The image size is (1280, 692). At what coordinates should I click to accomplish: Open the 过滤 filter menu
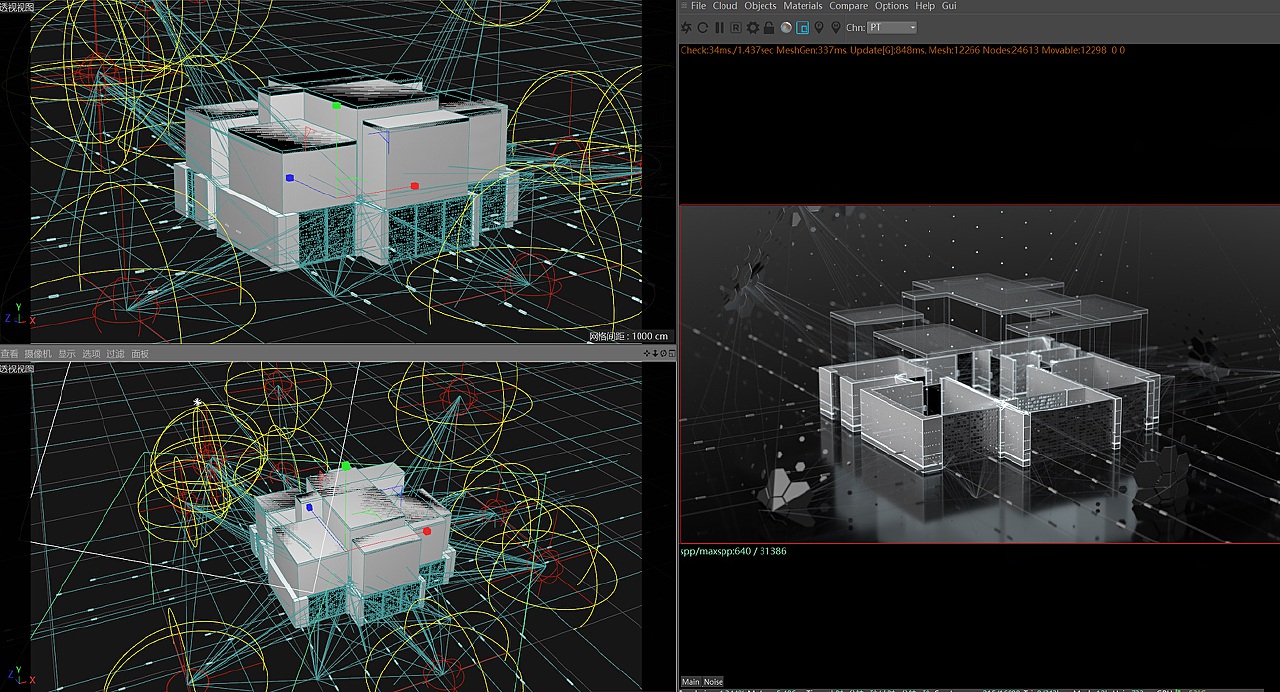click(115, 354)
